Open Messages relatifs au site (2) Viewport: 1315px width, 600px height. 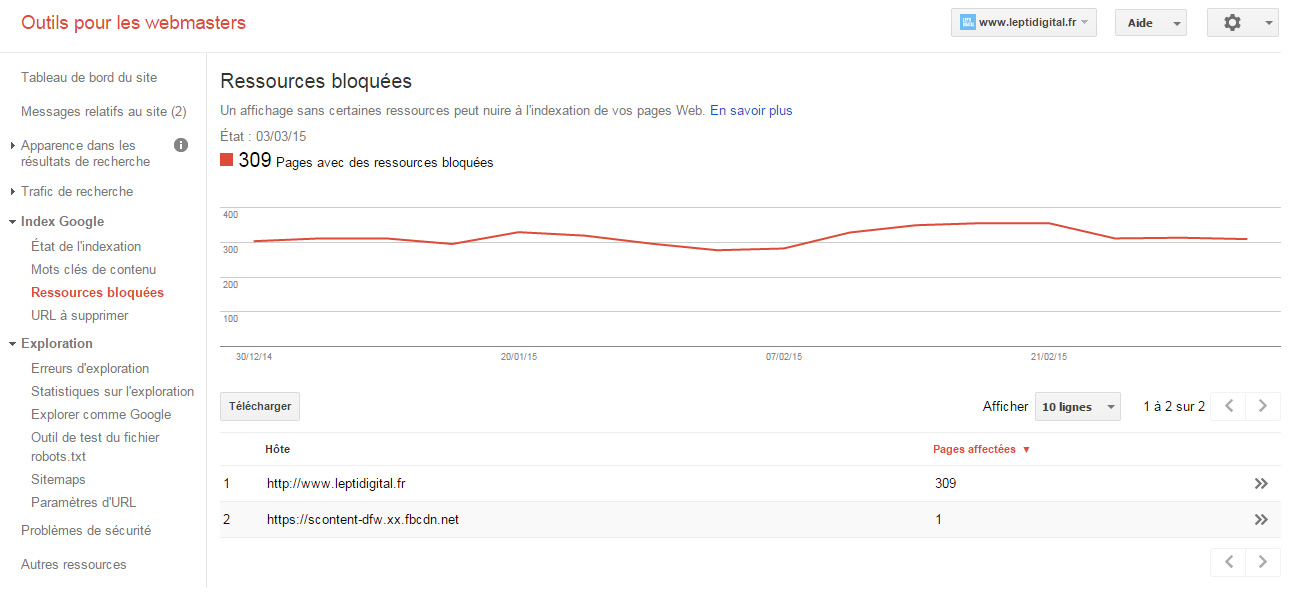click(x=103, y=111)
